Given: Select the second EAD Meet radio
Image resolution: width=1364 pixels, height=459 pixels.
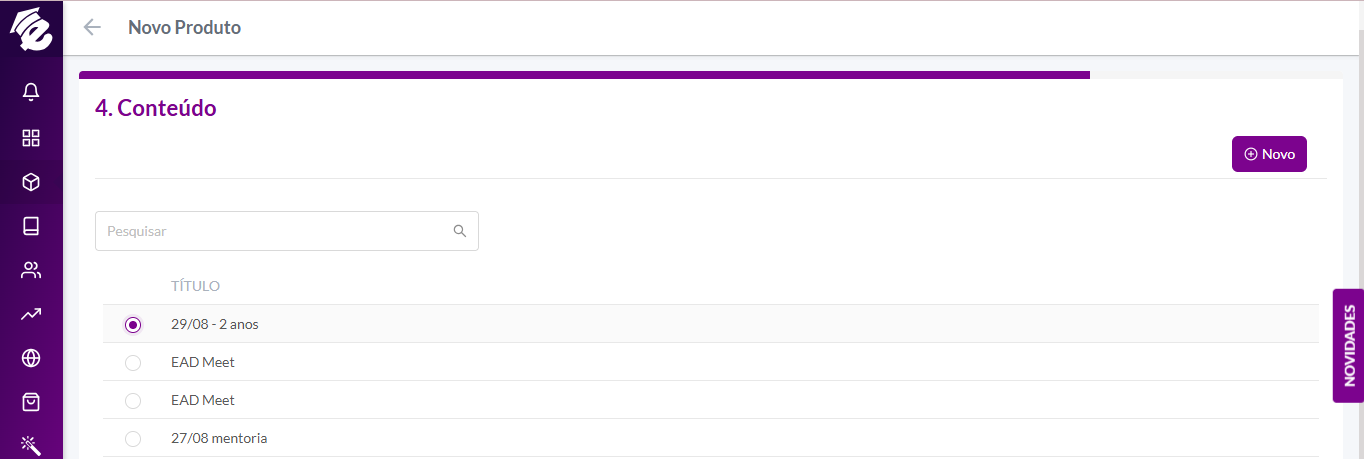Looking at the screenshot, I should point(133,401).
